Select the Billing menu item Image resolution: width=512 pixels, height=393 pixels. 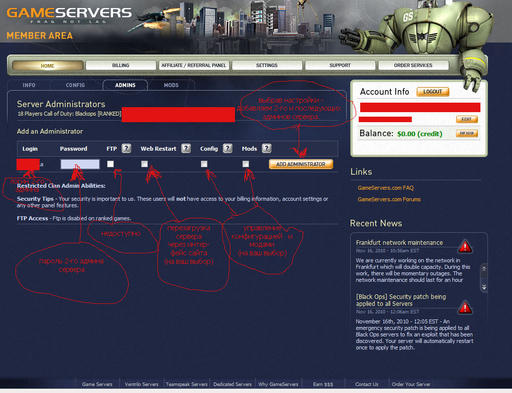pos(121,65)
